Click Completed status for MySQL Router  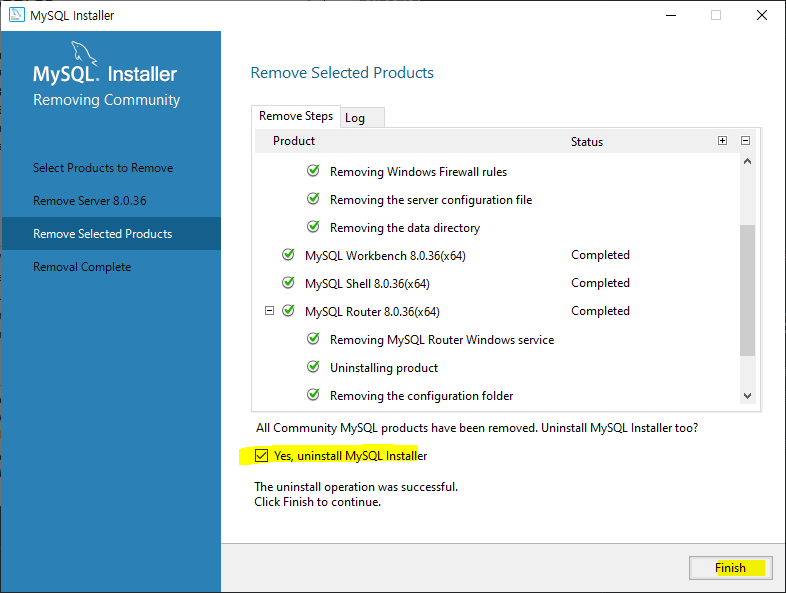(x=600, y=311)
